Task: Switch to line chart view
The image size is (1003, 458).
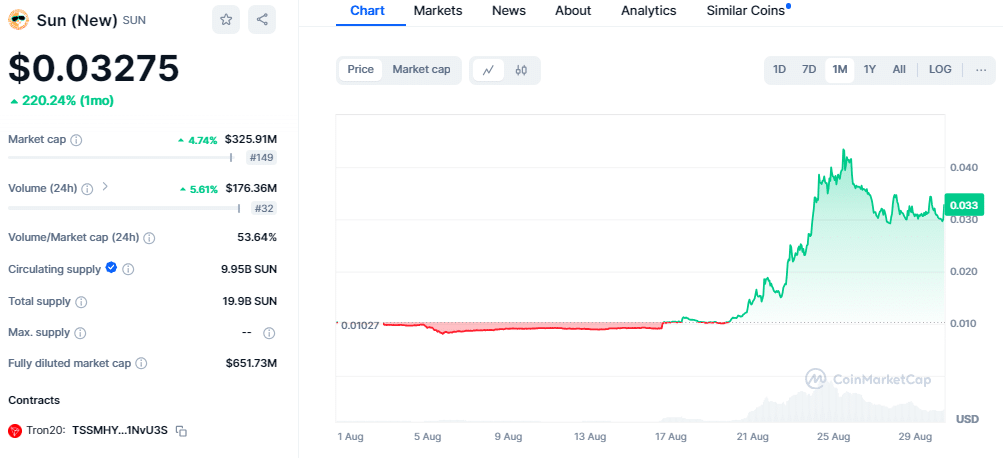Action: pyautogui.click(x=488, y=70)
